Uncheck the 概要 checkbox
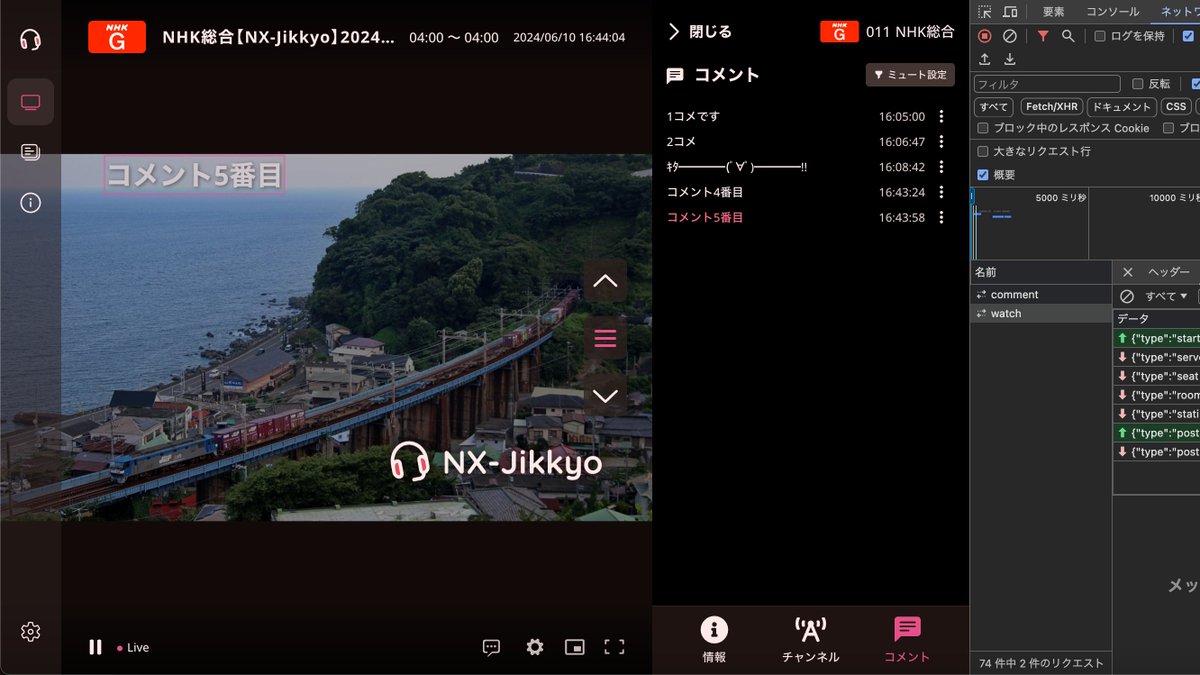The width and height of the screenshot is (1200, 675). click(983, 175)
